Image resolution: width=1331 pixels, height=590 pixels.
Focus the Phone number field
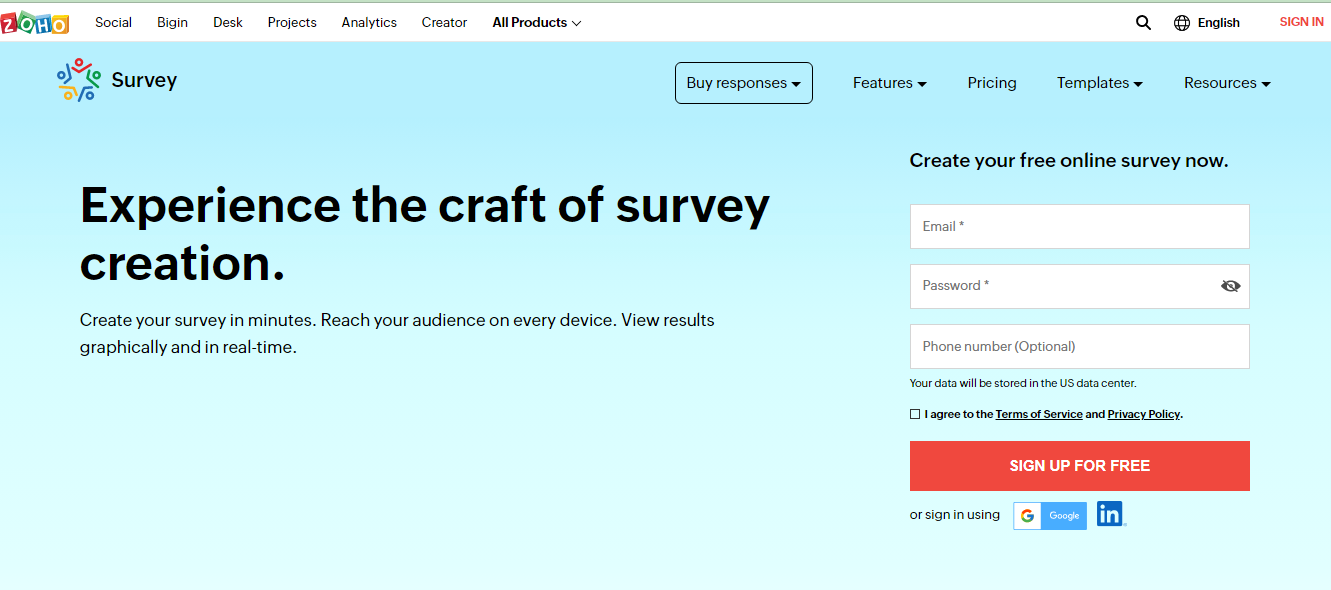(x=1080, y=346)
